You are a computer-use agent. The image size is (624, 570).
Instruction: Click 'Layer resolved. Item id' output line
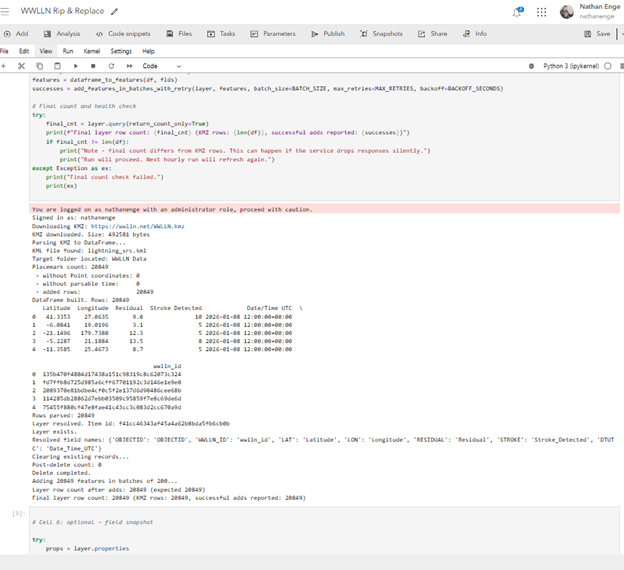coord(131,424)
